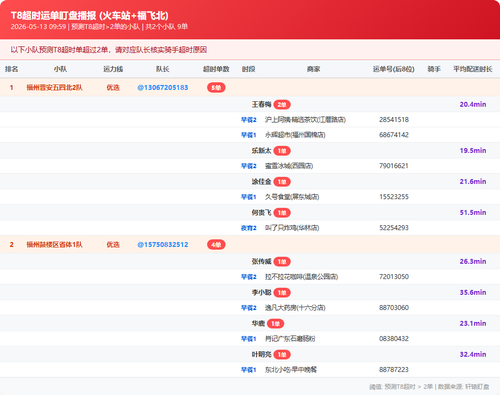Image resolution: width=500 pixels, height=395 pixels.
Task: Click the 早餐1 tag on waybill 68674142 row
Action: [249, 135]
